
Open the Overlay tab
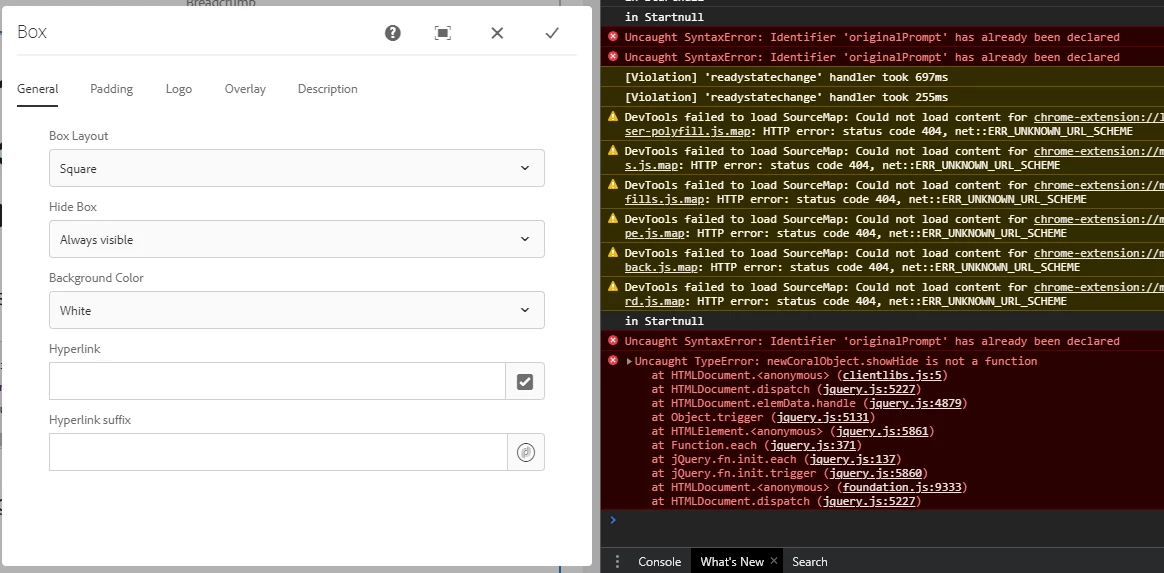tap(245, 89)
